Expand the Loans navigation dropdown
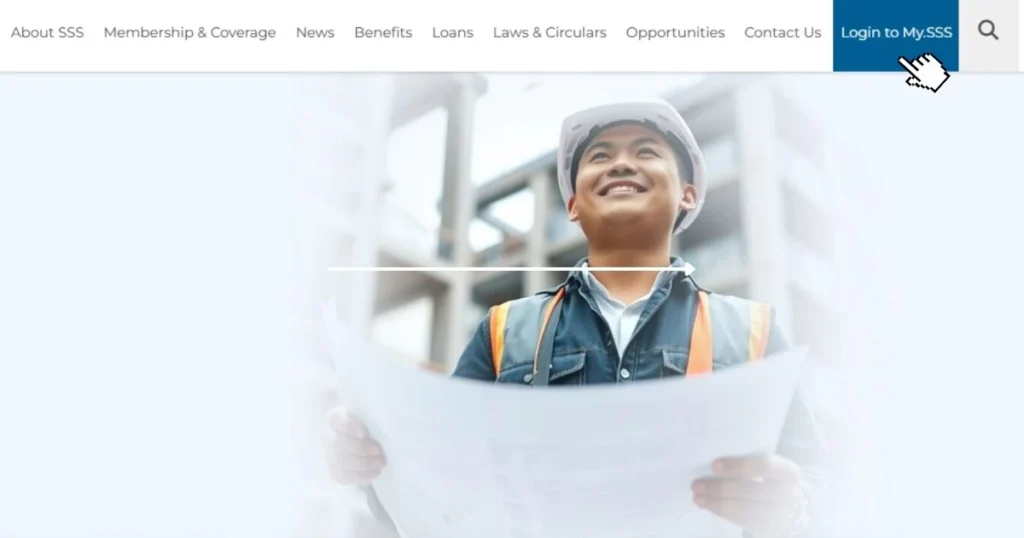1024x538 pixels. coord(453,33)
